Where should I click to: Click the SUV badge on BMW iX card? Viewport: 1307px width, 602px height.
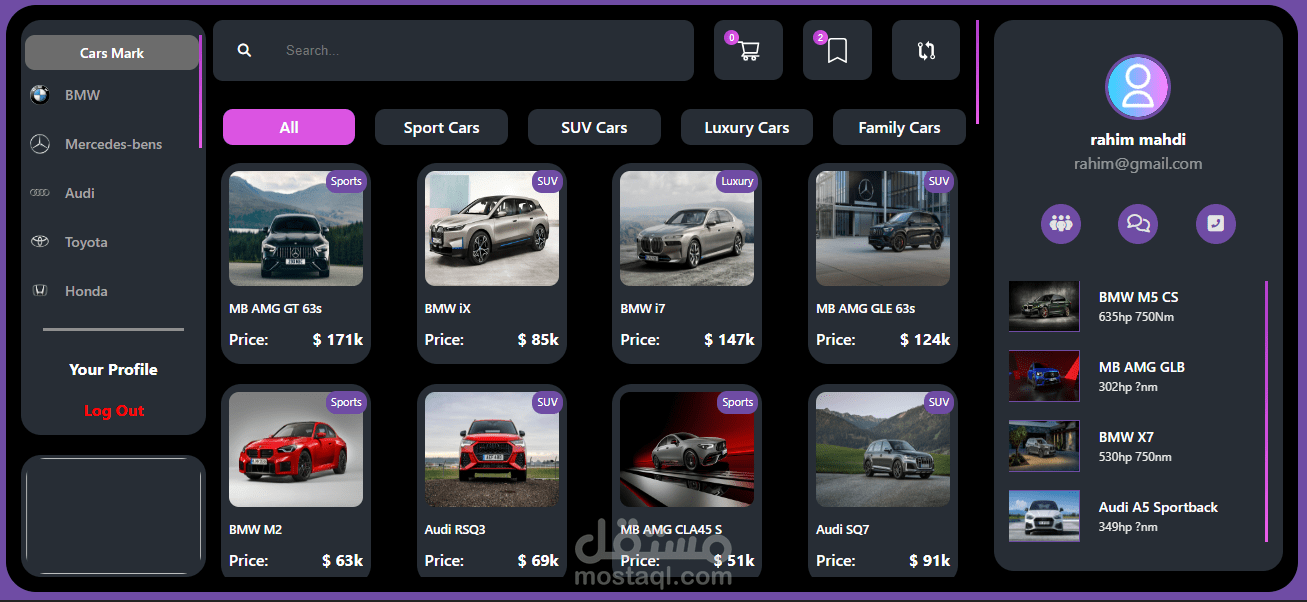tap(547, 181)
